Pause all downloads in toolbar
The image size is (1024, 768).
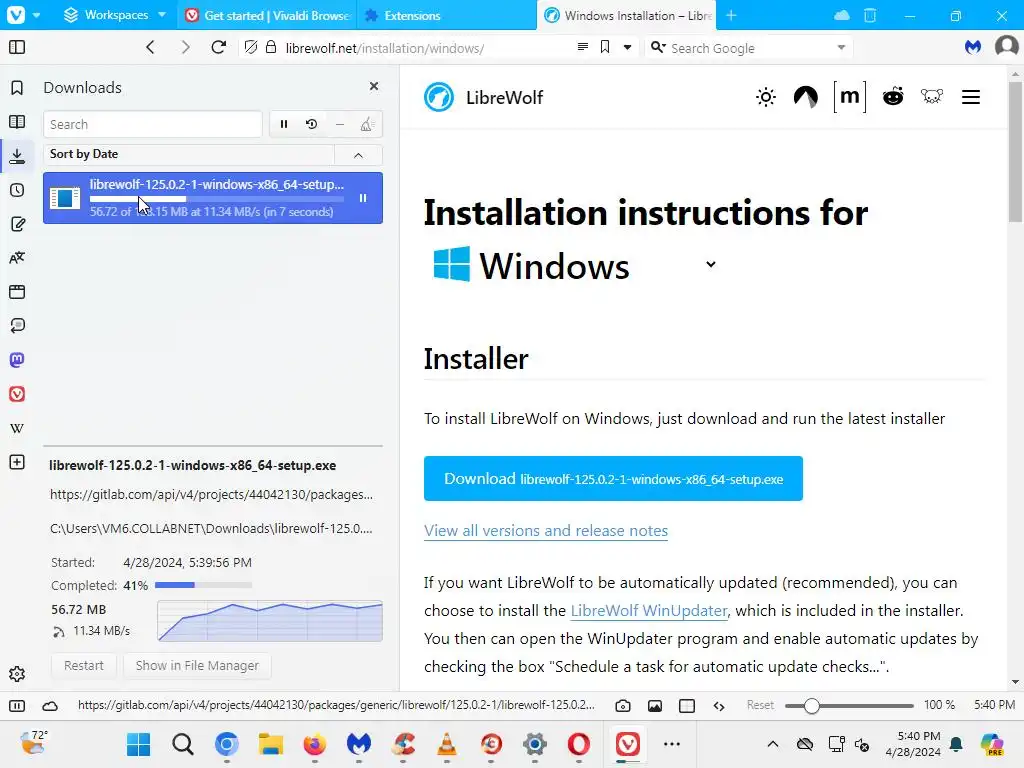click(x=284, y=124)
